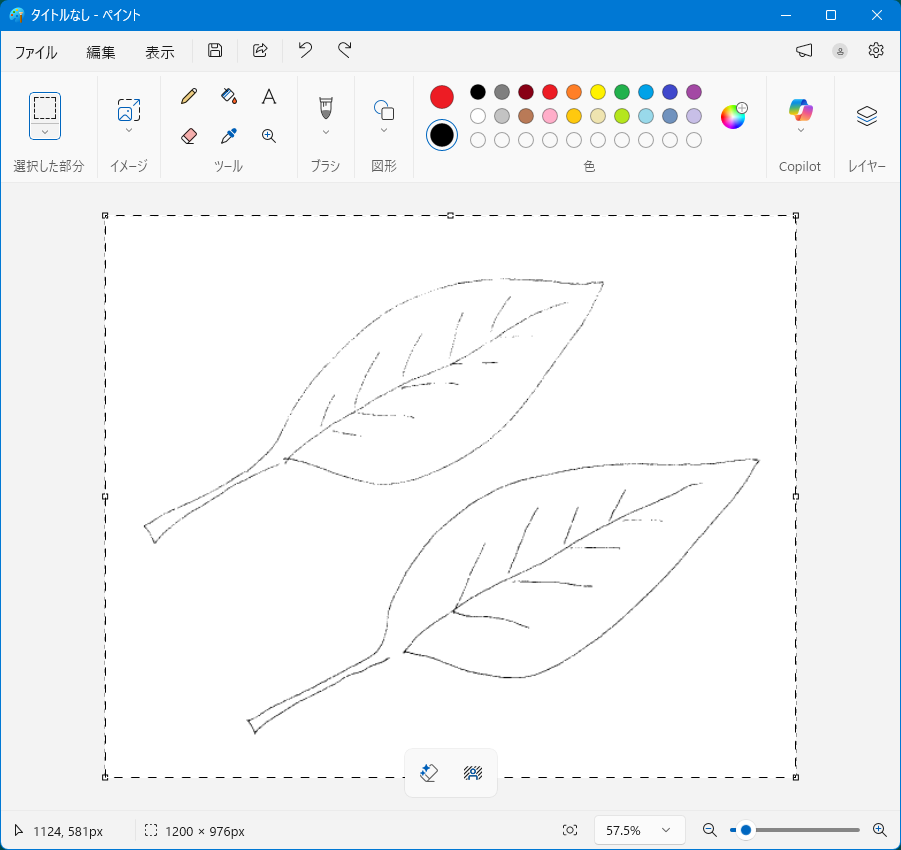The height and width of the screenshot is (850, 901).
Task: Expand the selection shape dropdown
Action: [x=45, y=132]
